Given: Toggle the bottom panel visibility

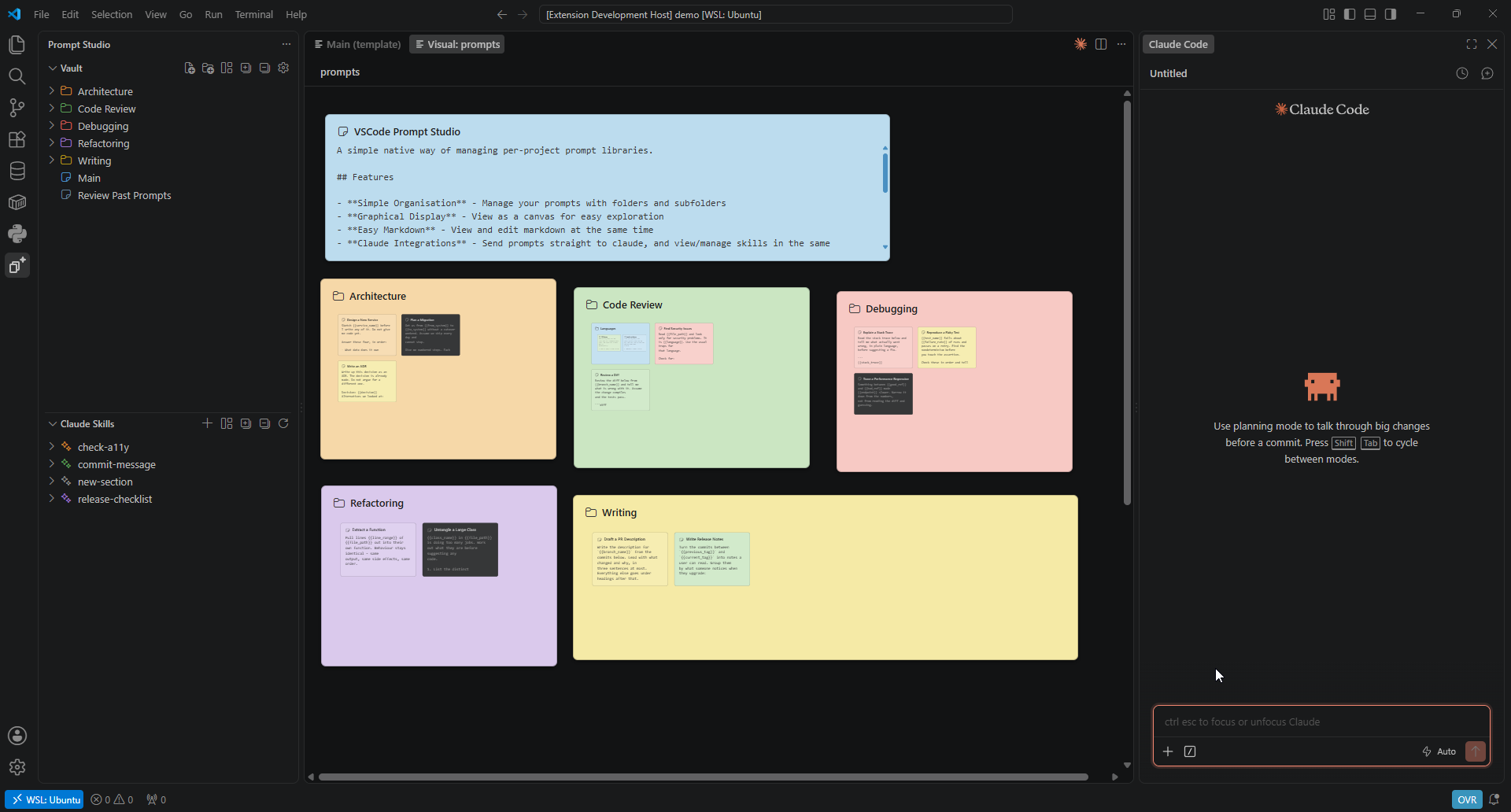Looking at the screenshot, I should (1370, 14).
